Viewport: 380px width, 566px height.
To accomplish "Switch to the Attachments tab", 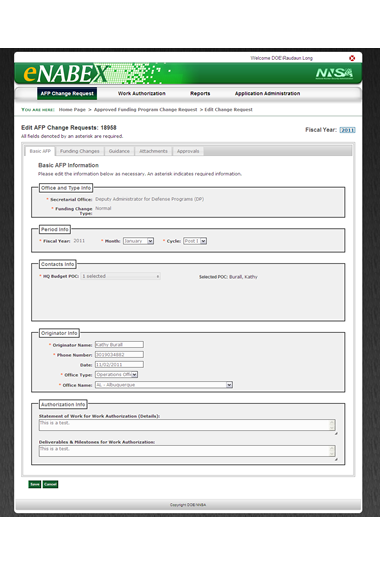I will coord(153,151).
